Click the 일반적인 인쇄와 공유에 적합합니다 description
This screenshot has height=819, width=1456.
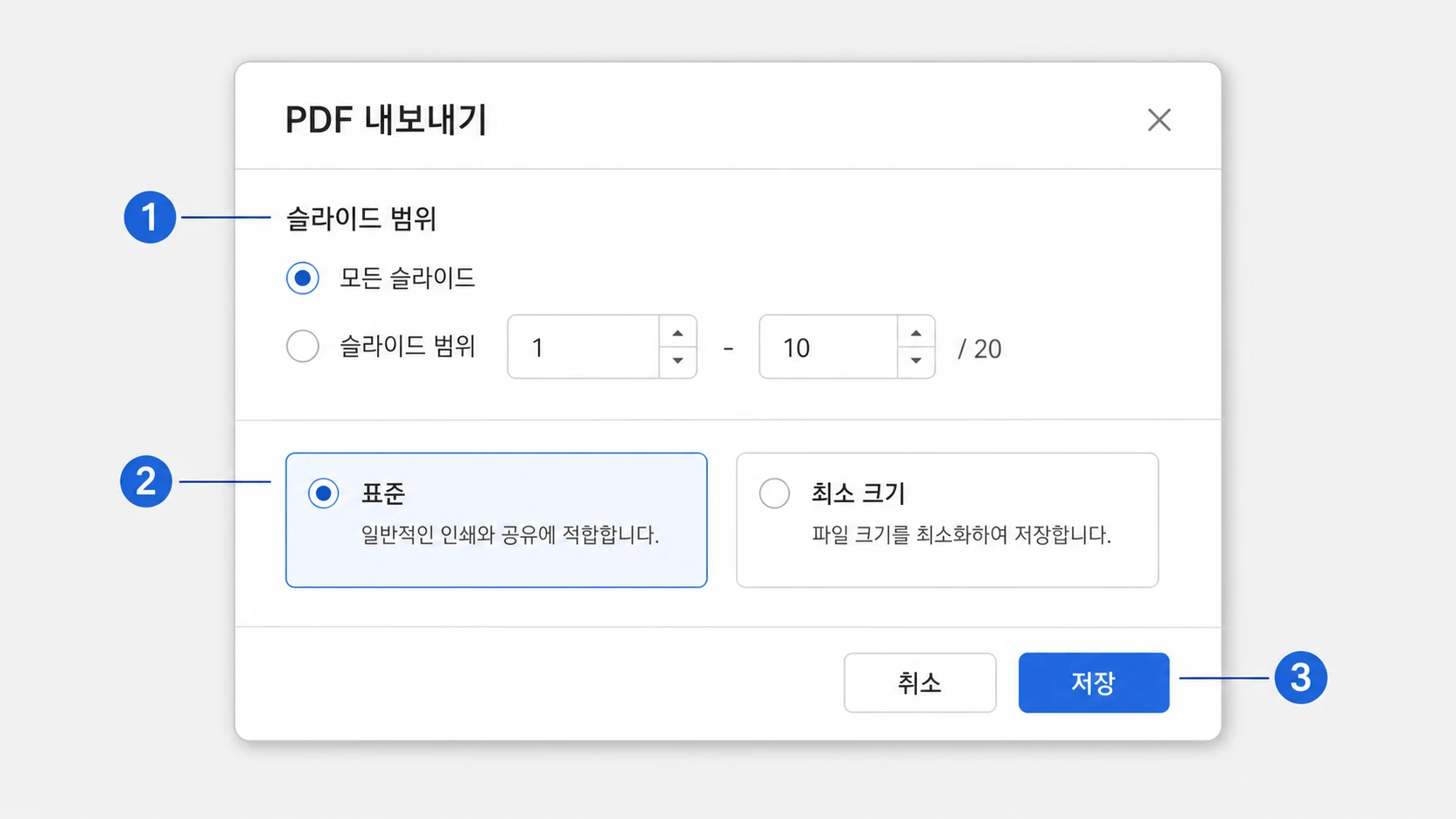click(510, 534)
